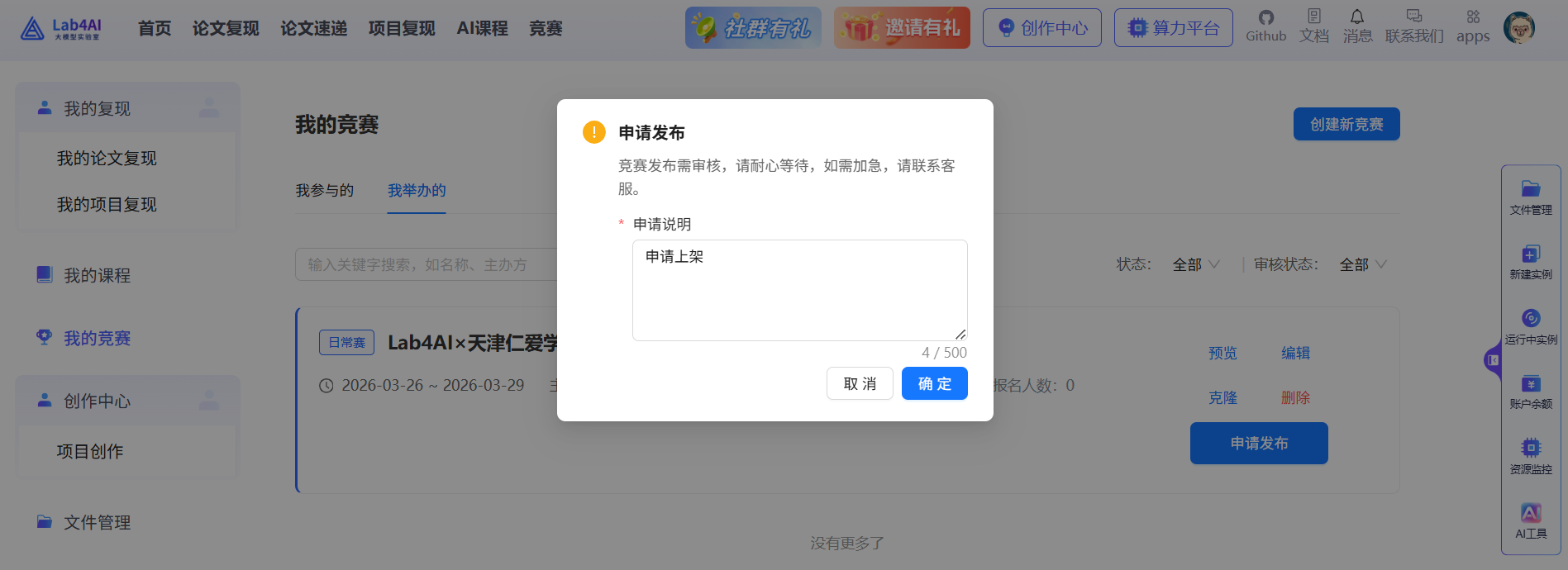Open the 消息 notifications bell

click(1357, 17)
